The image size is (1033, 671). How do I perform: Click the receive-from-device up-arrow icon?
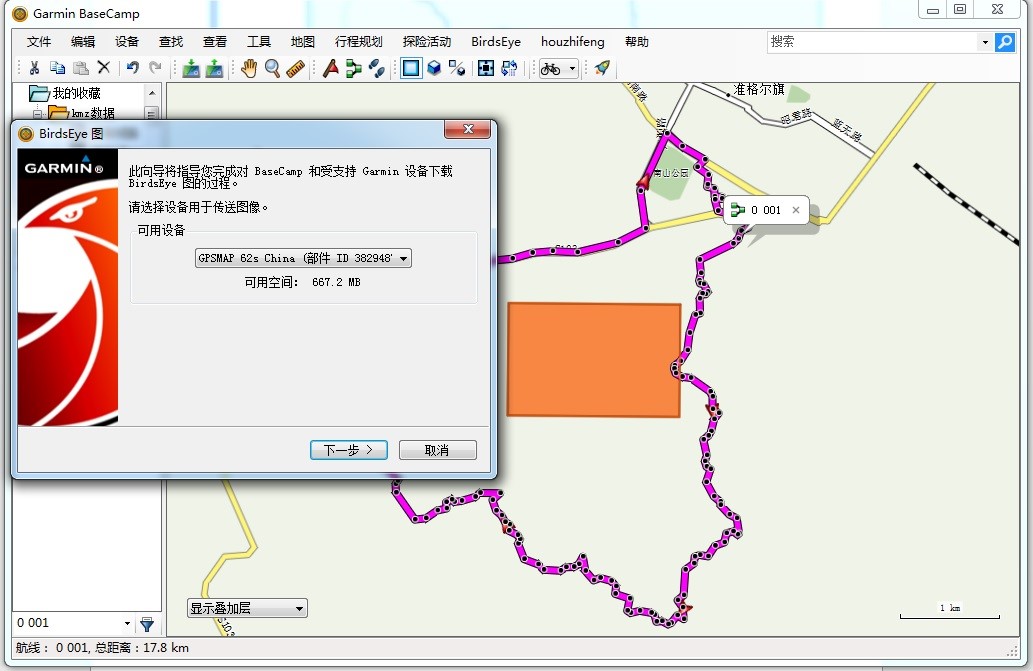coord(214,68)
